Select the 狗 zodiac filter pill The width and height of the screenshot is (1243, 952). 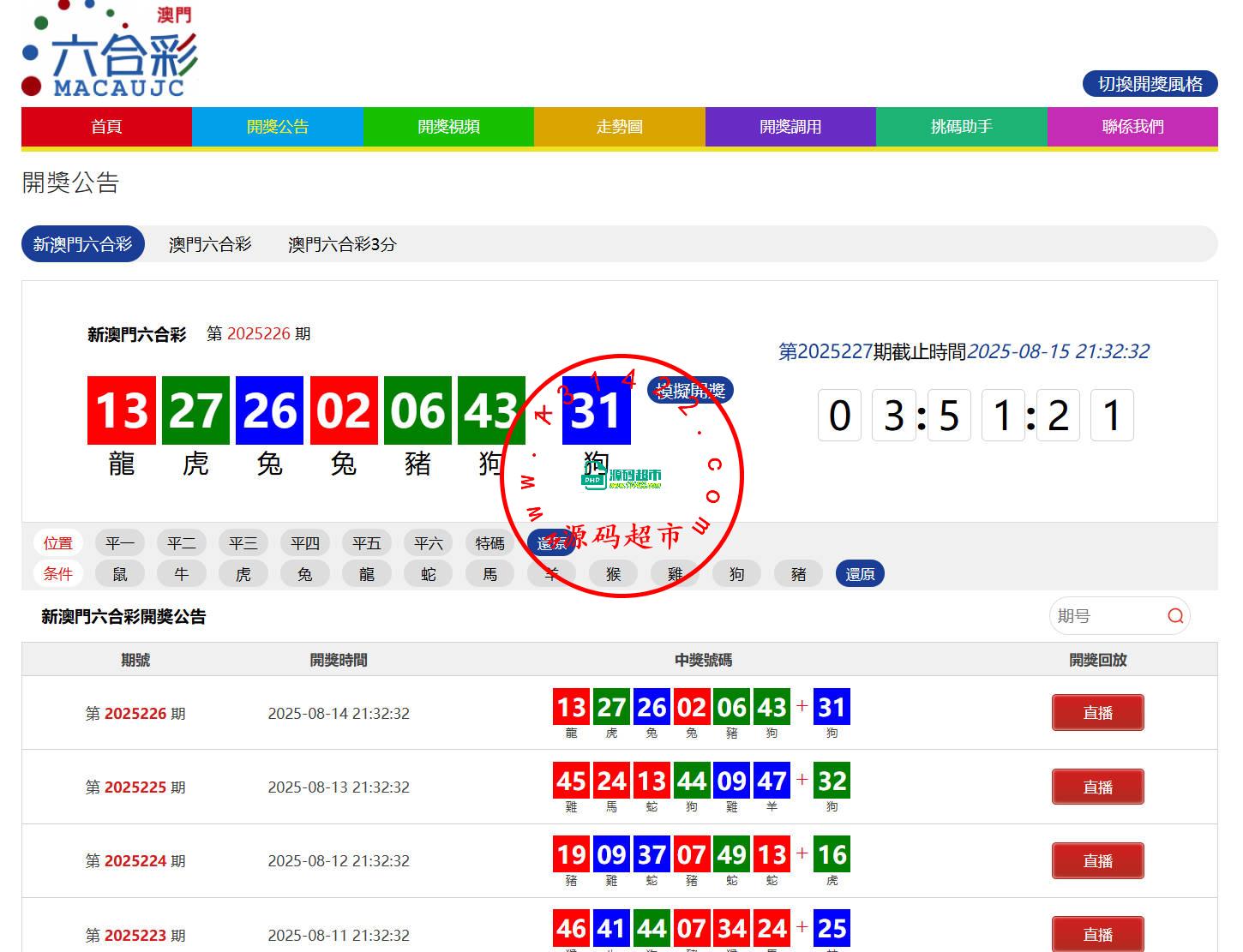click(x=737, y=574)
